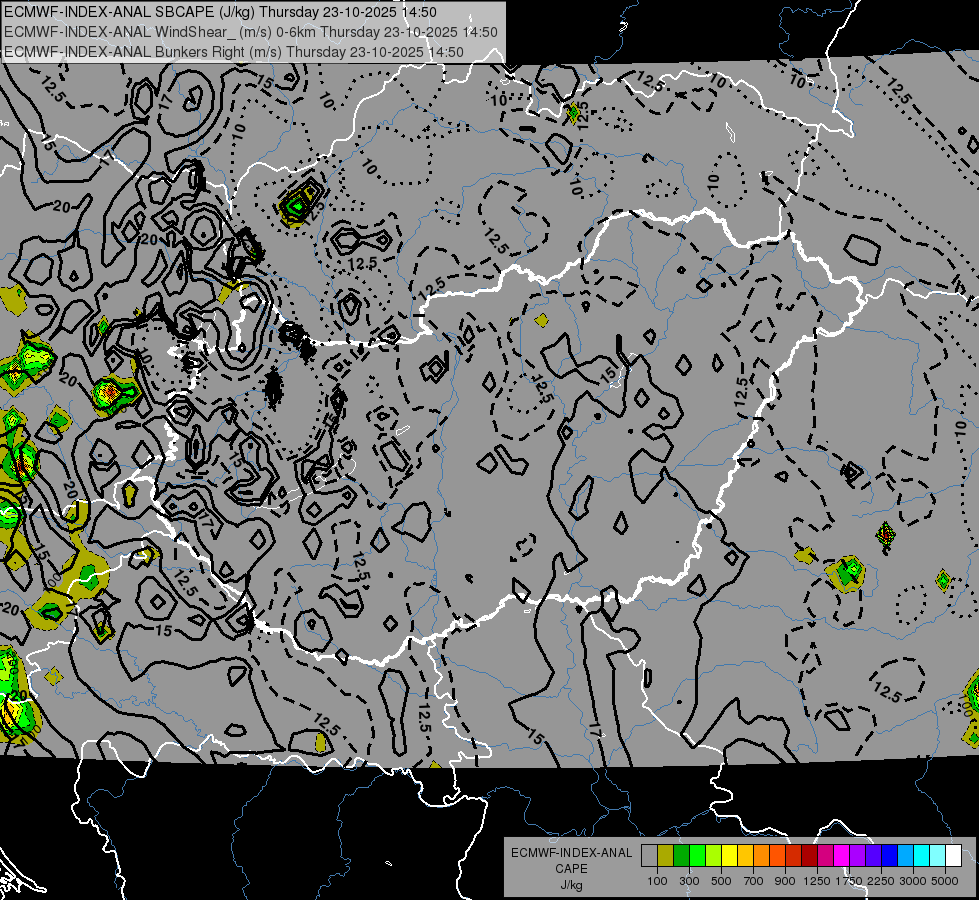Screen dimensions: 979x900
Task: Click the white swatch ending the legend
Action: tap(953, 856)
